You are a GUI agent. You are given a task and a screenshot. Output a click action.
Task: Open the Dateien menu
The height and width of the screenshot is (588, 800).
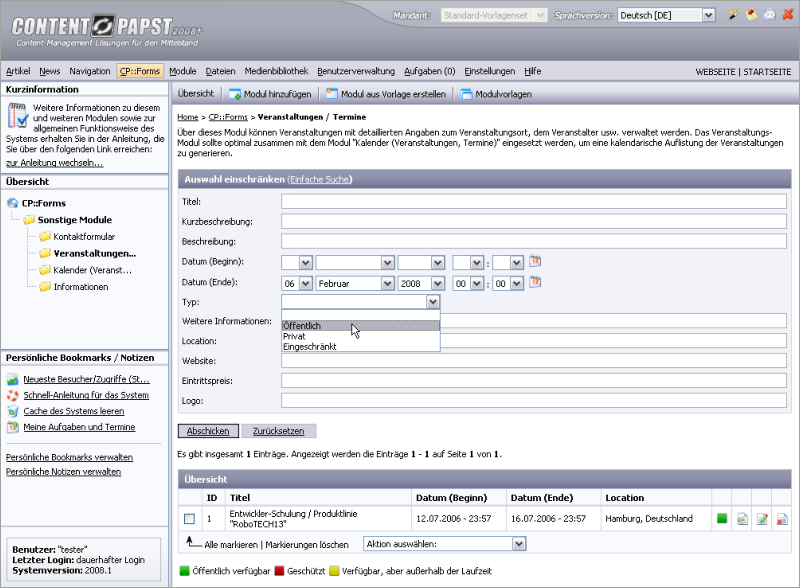(x=220, y=71)
